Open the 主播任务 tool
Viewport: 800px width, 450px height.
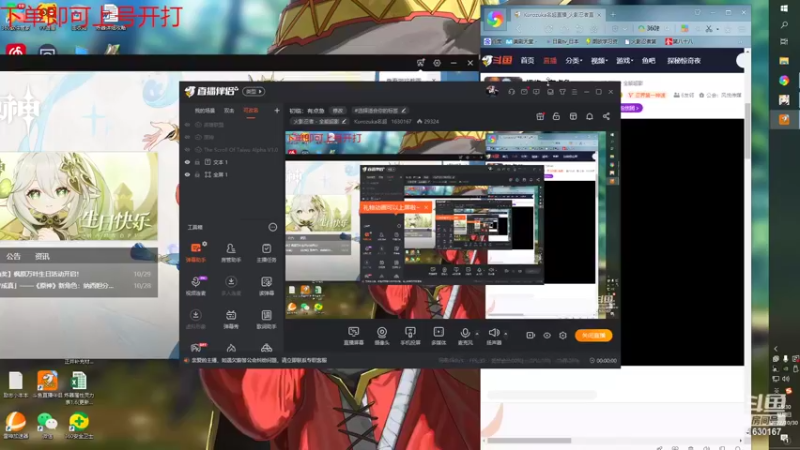(266, 253)
